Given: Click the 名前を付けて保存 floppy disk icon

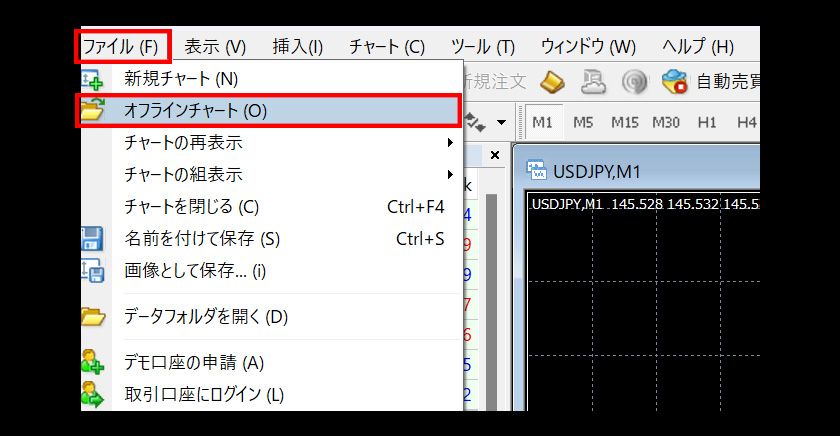Looking at the screenshot, I should (x=92, y=238).
